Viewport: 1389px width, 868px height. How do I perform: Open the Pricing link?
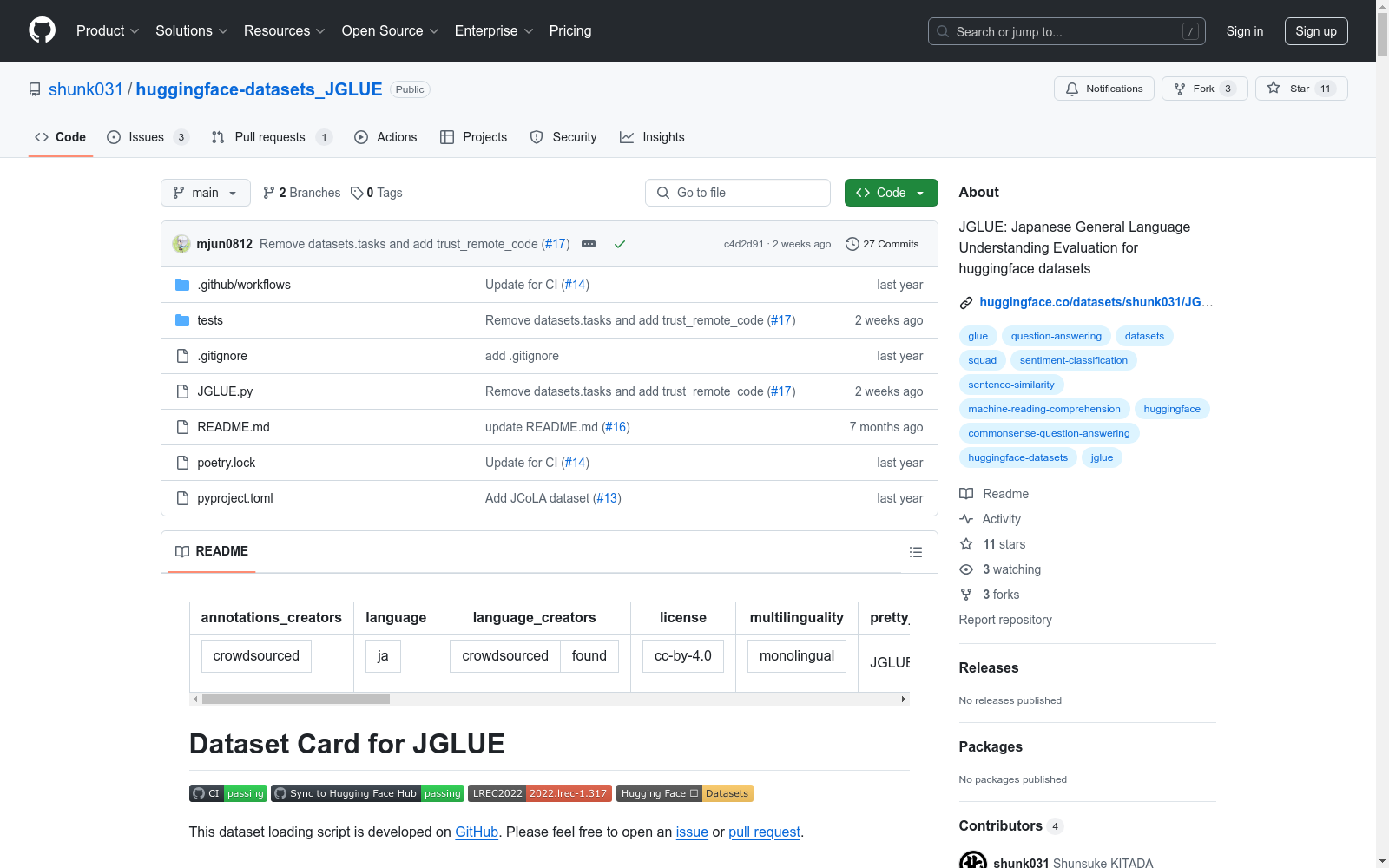pyautogui.click(x=570, y=31)
